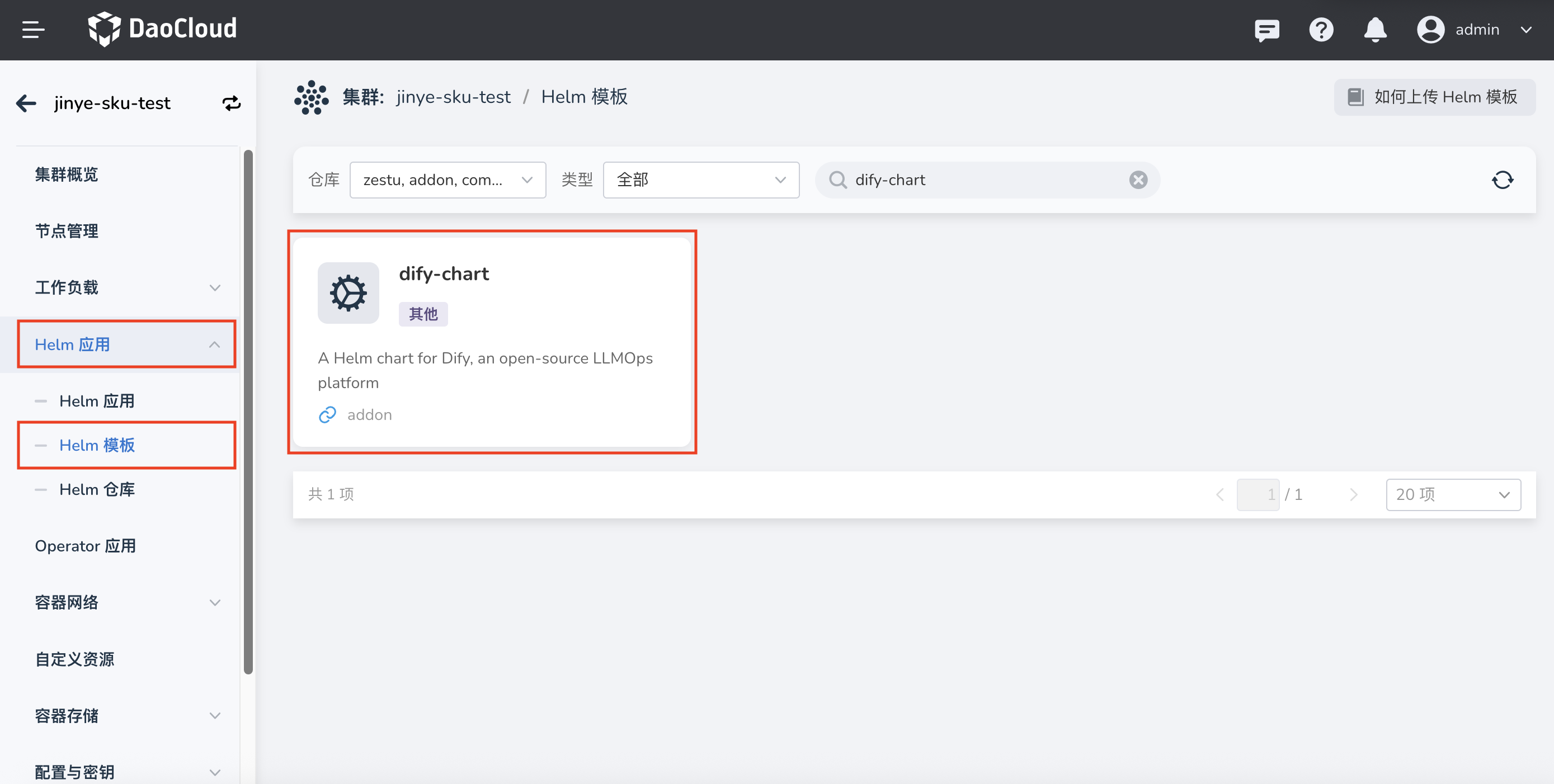Click the DaoCloud logo

coord(163,29)
